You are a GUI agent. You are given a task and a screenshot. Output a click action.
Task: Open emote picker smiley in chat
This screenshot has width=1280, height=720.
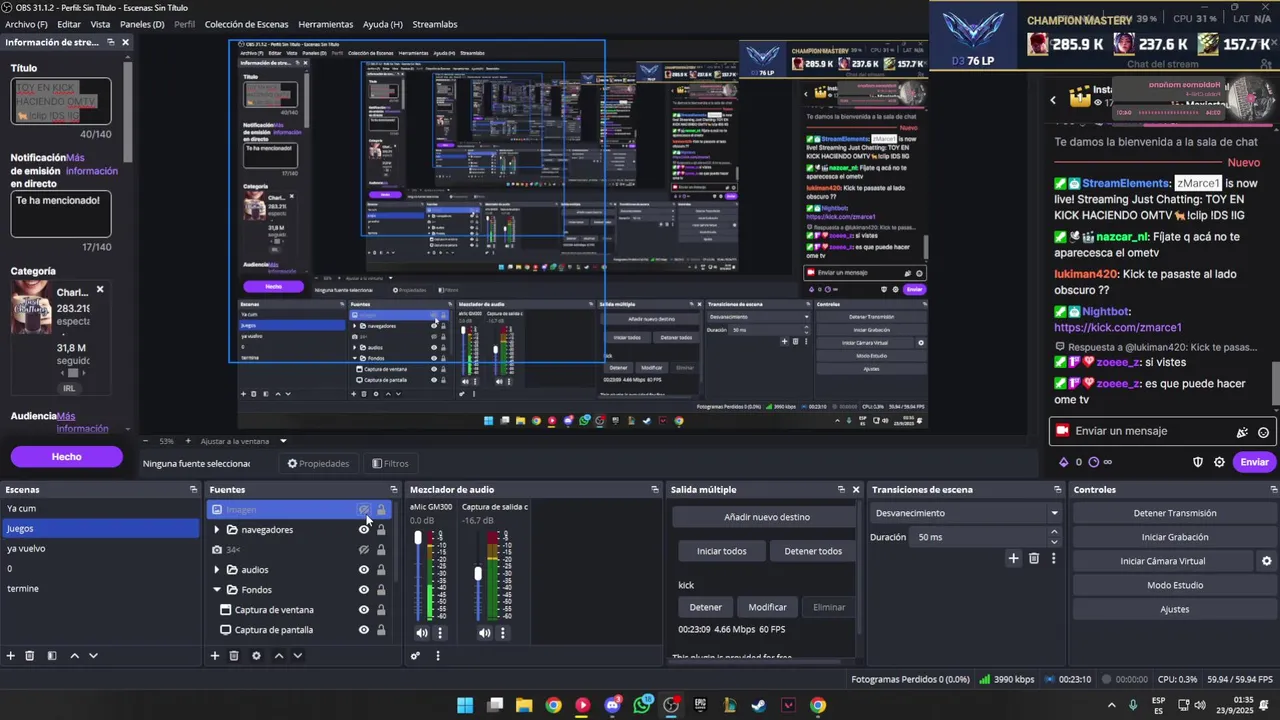click(x=1264, y=433)
